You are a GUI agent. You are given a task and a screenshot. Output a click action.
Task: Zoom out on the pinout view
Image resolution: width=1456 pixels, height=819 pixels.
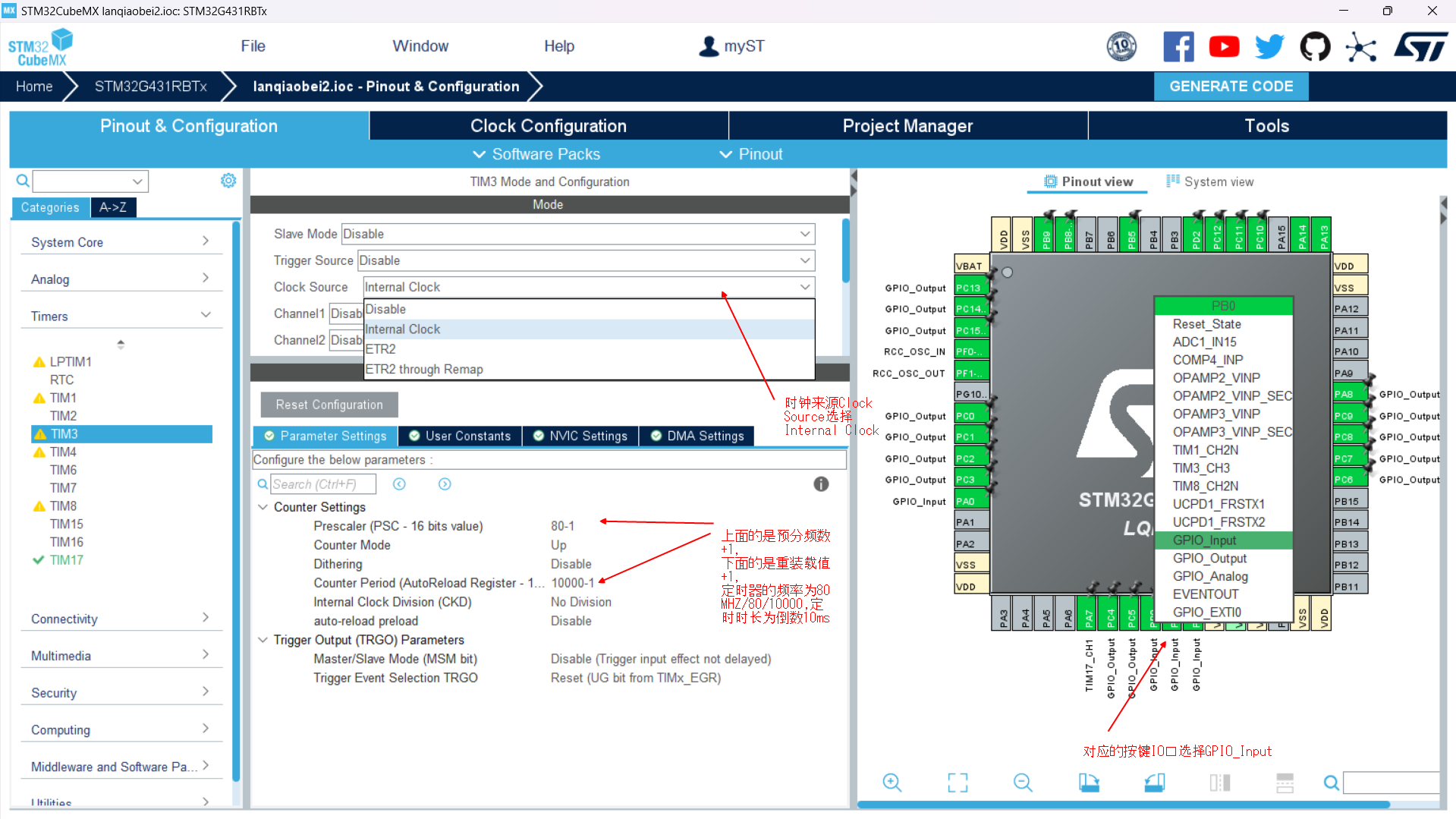click(x=1023, y=783)
